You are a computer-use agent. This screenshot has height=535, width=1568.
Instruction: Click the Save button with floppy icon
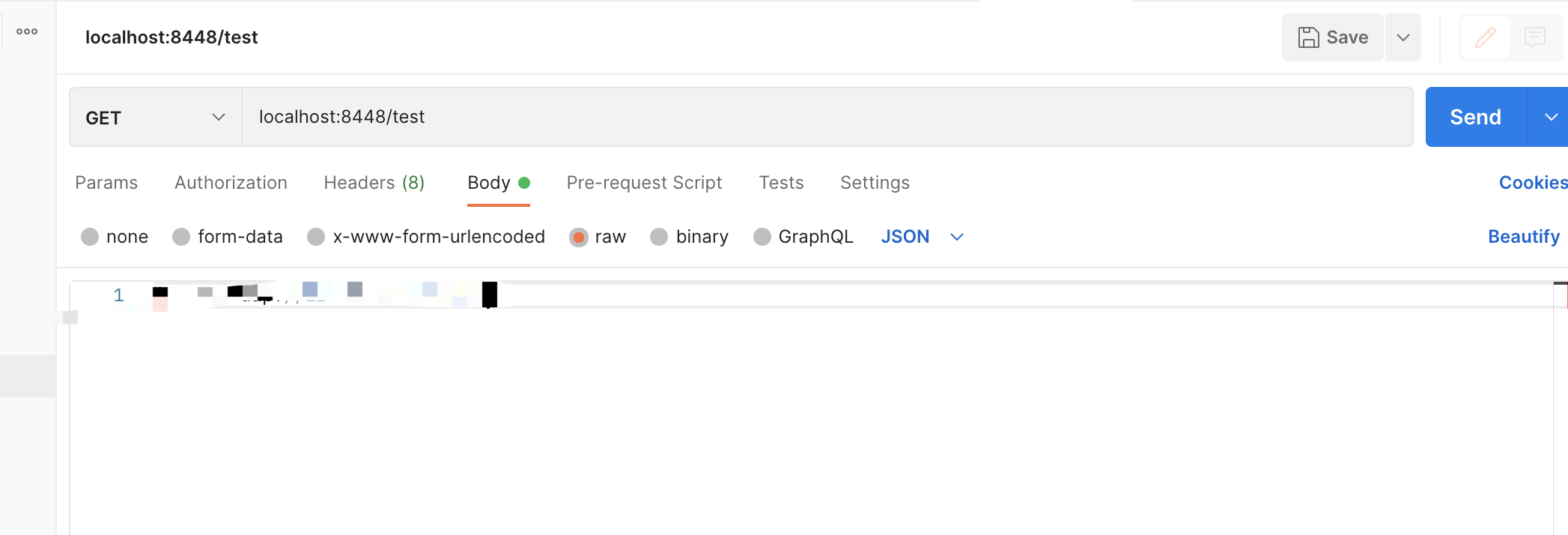[x=1333, y=37]
